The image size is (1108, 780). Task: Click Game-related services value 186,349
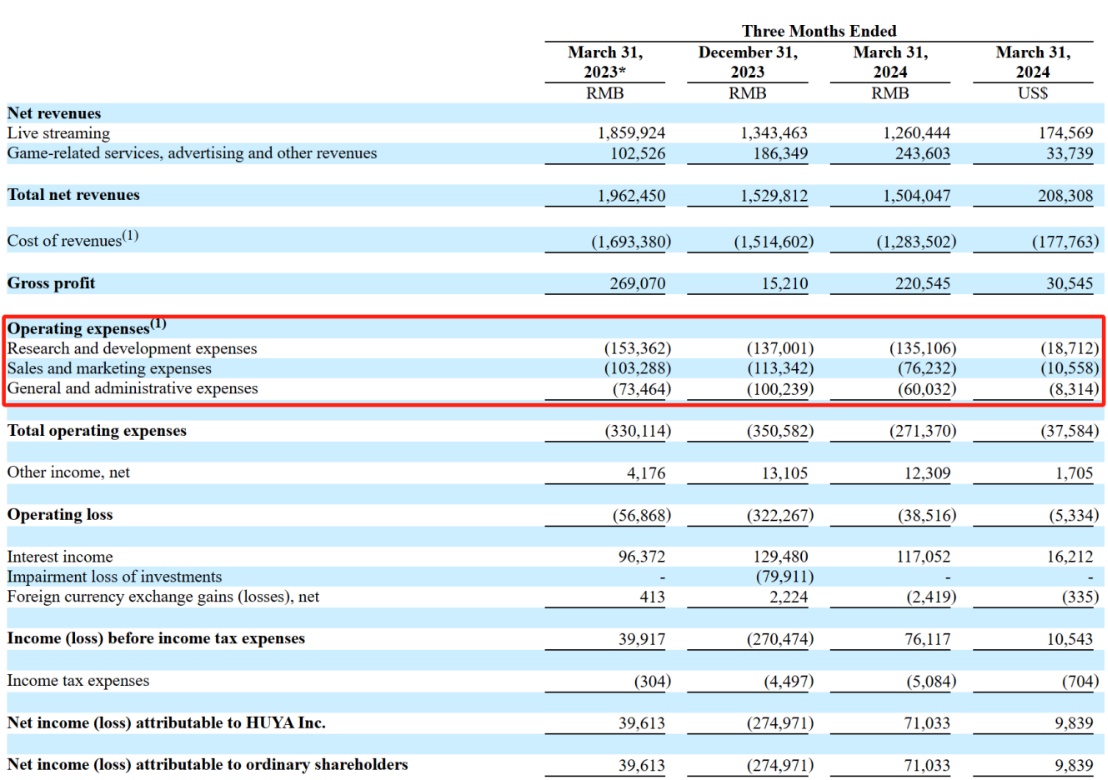click(775, 153)
